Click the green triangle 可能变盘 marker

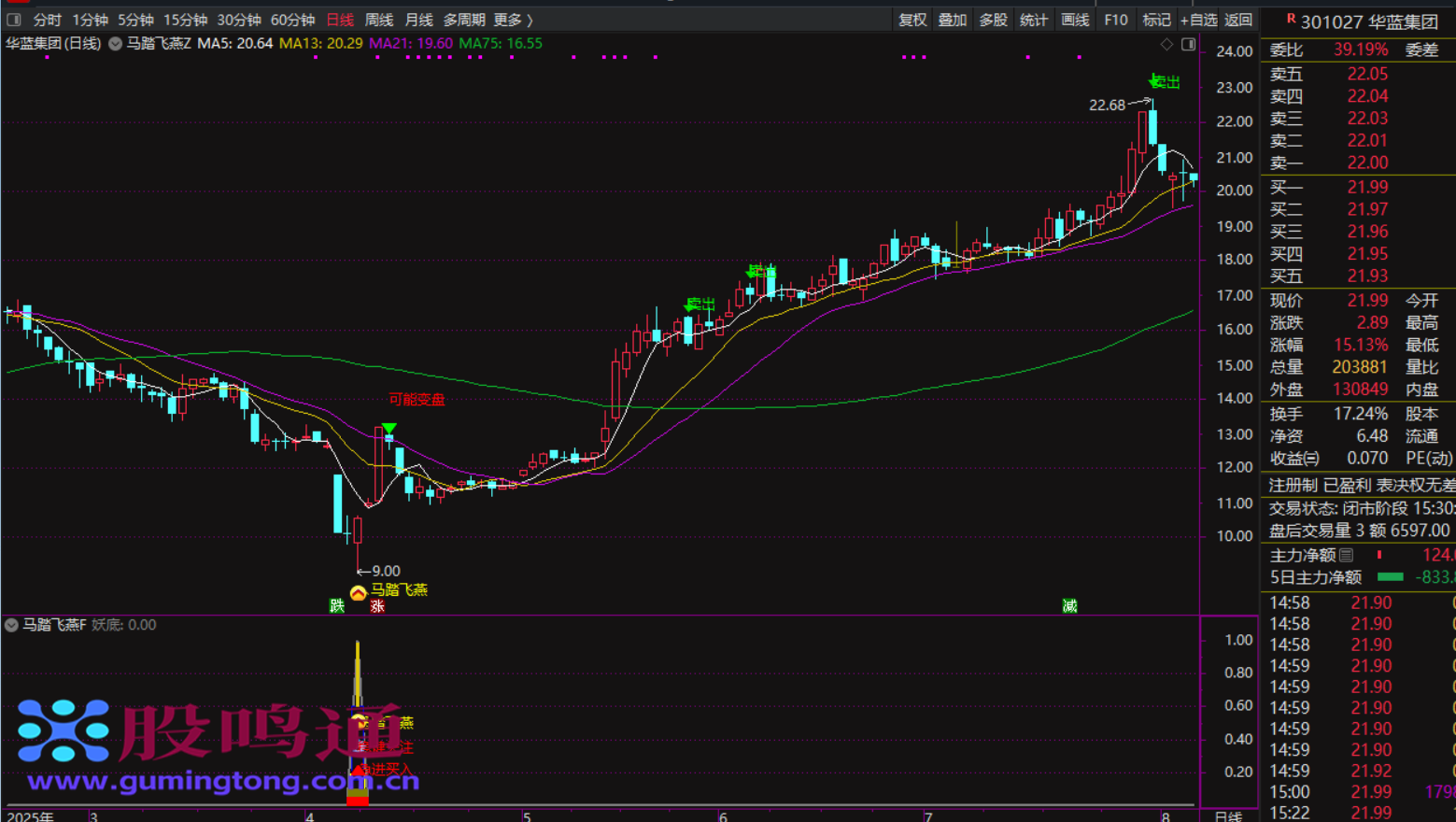pos(389,429)
